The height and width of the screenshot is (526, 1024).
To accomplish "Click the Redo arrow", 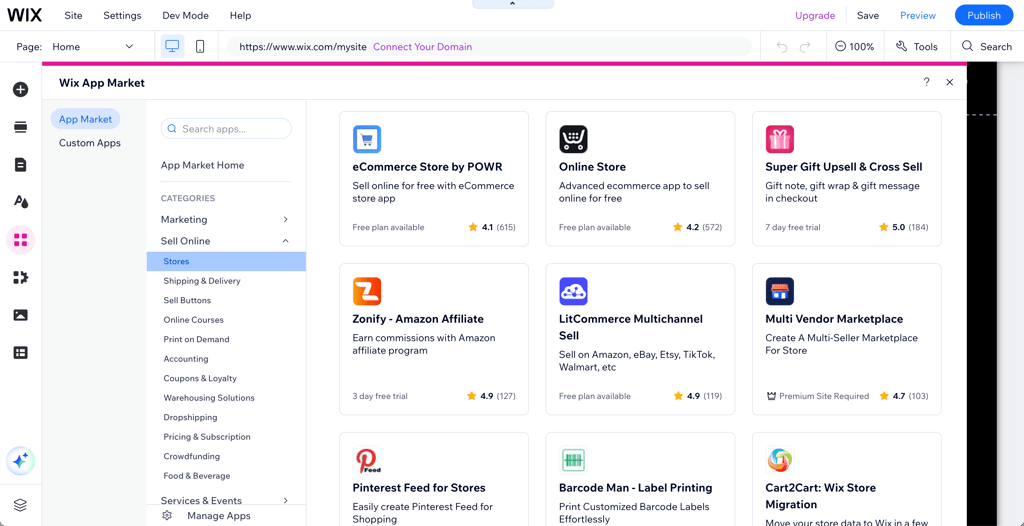I will (805, 47).
